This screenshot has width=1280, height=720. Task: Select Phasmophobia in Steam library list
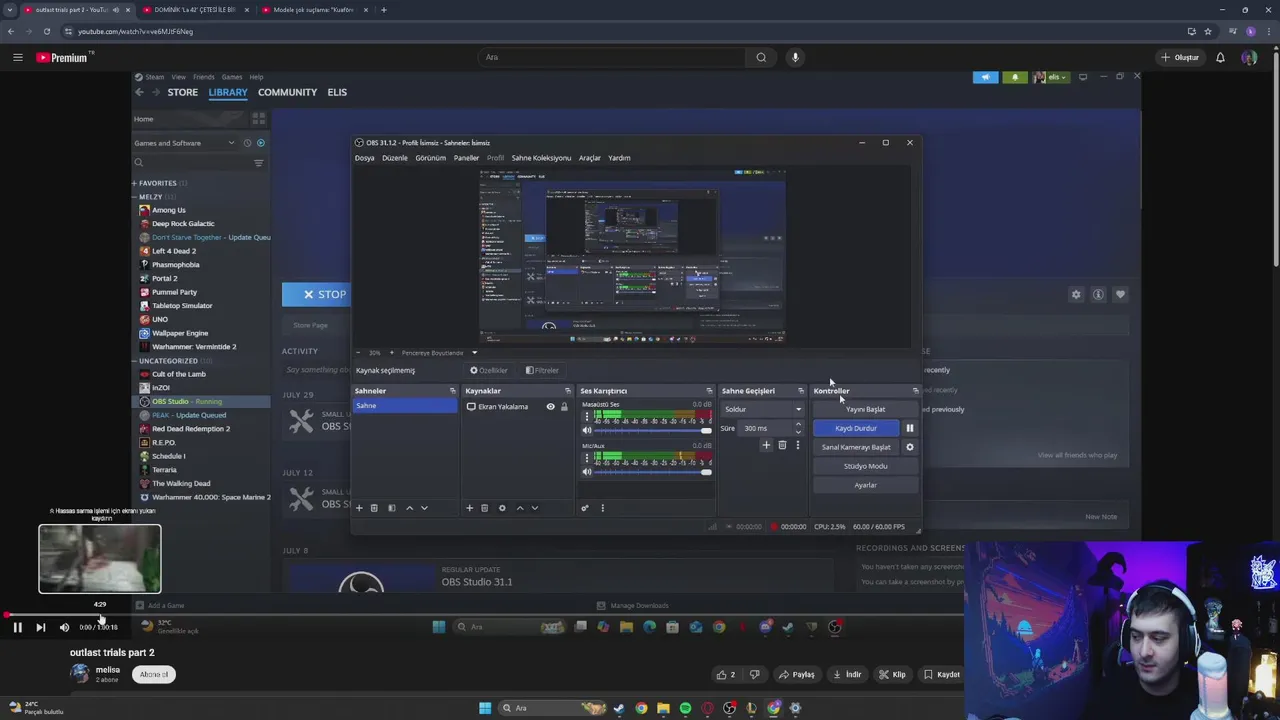(176, 265)
